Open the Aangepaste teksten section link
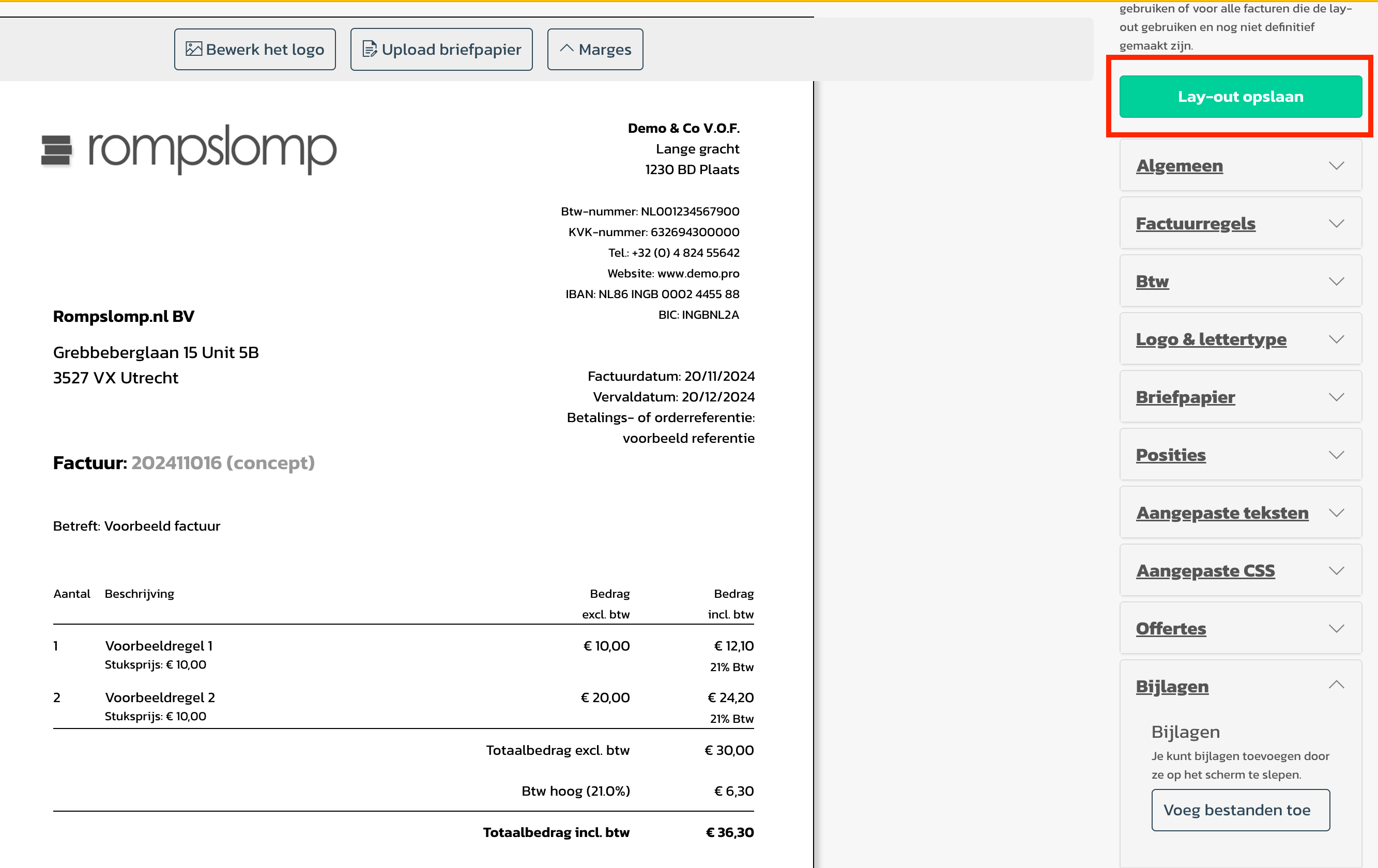The image size is (1378, 868). tap(1222, 512)
